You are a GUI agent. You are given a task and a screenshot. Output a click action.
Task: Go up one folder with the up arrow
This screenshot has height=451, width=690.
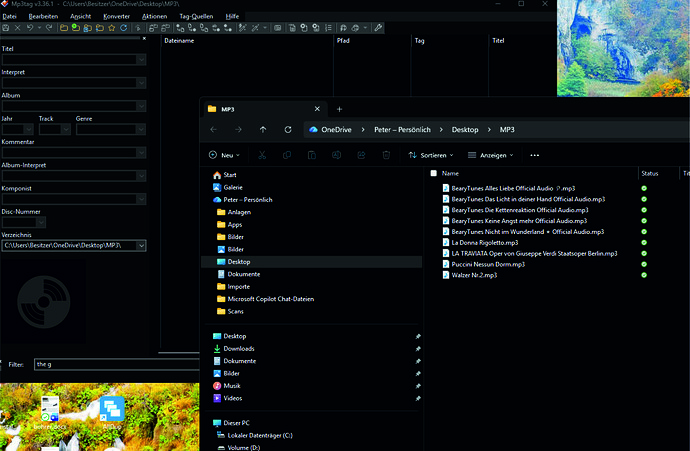263,129
